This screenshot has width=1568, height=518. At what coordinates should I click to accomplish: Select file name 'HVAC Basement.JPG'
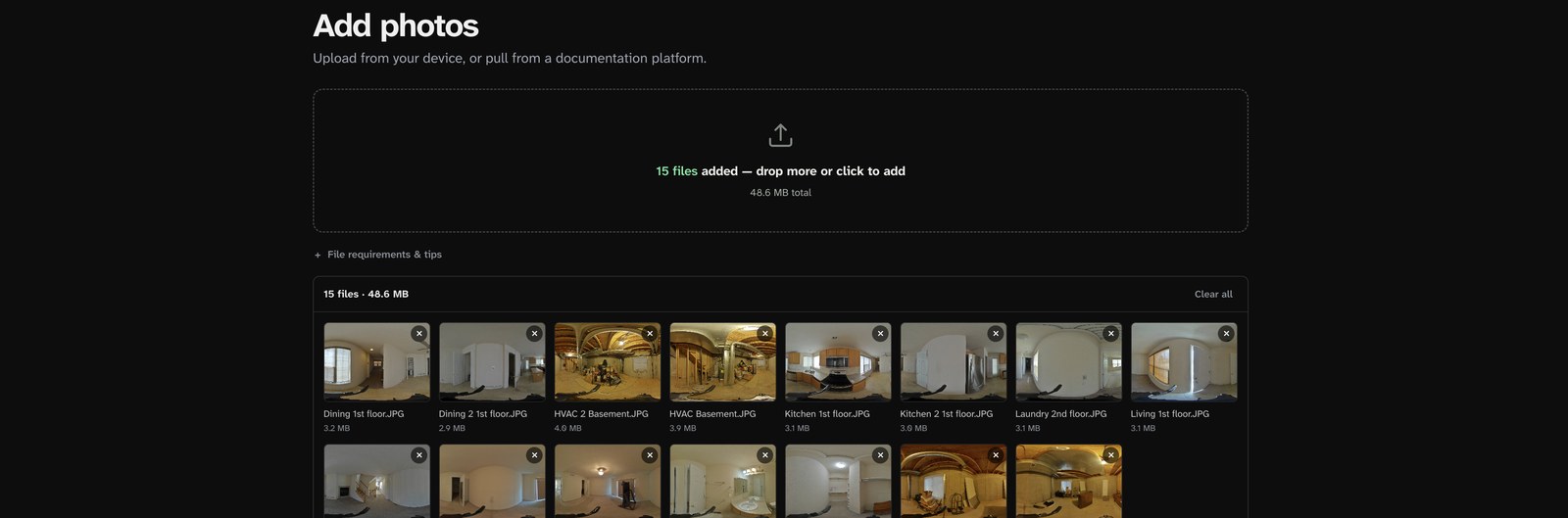[712, 414]
